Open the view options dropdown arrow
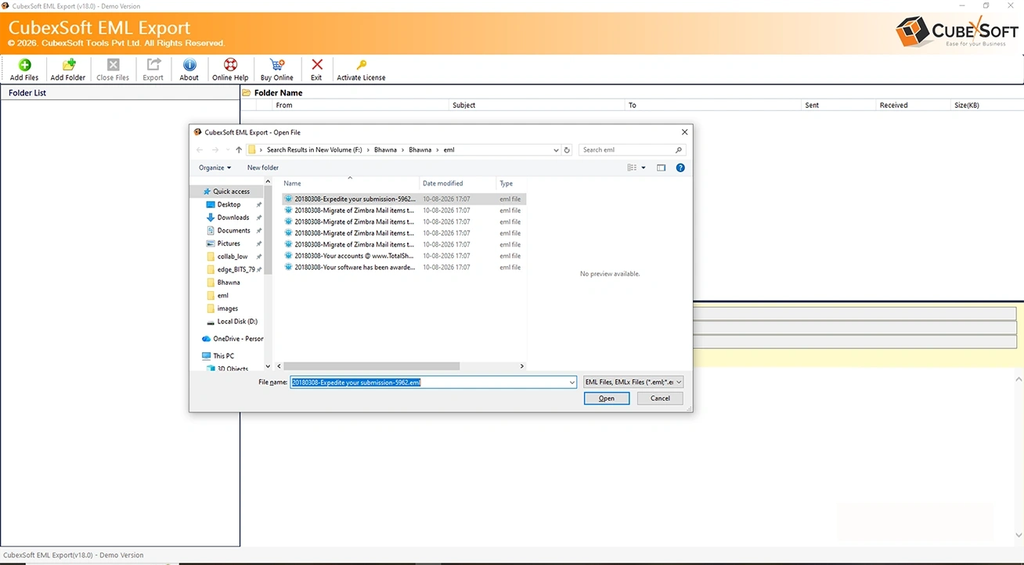 (x=643, y=168)
